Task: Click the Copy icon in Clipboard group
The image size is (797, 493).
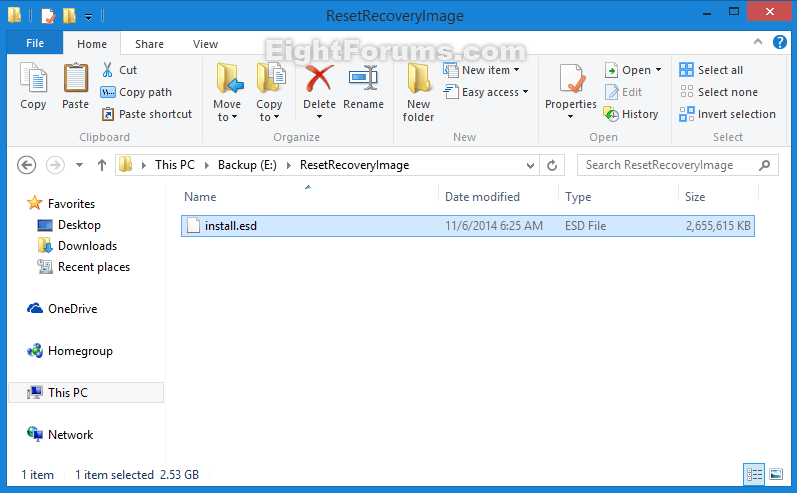Action: 33,79
